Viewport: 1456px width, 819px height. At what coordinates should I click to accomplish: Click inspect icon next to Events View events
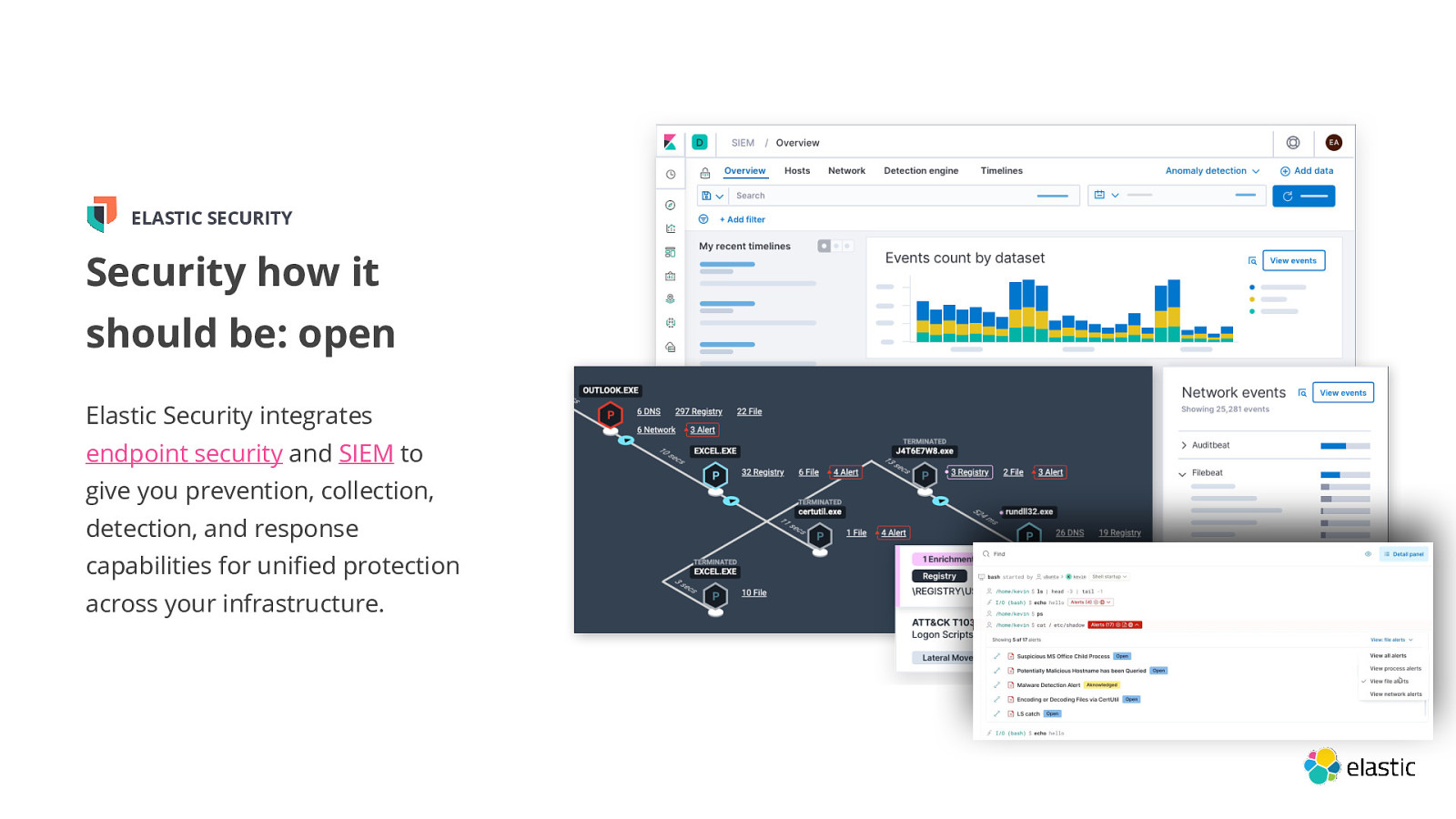point(1252,260)
